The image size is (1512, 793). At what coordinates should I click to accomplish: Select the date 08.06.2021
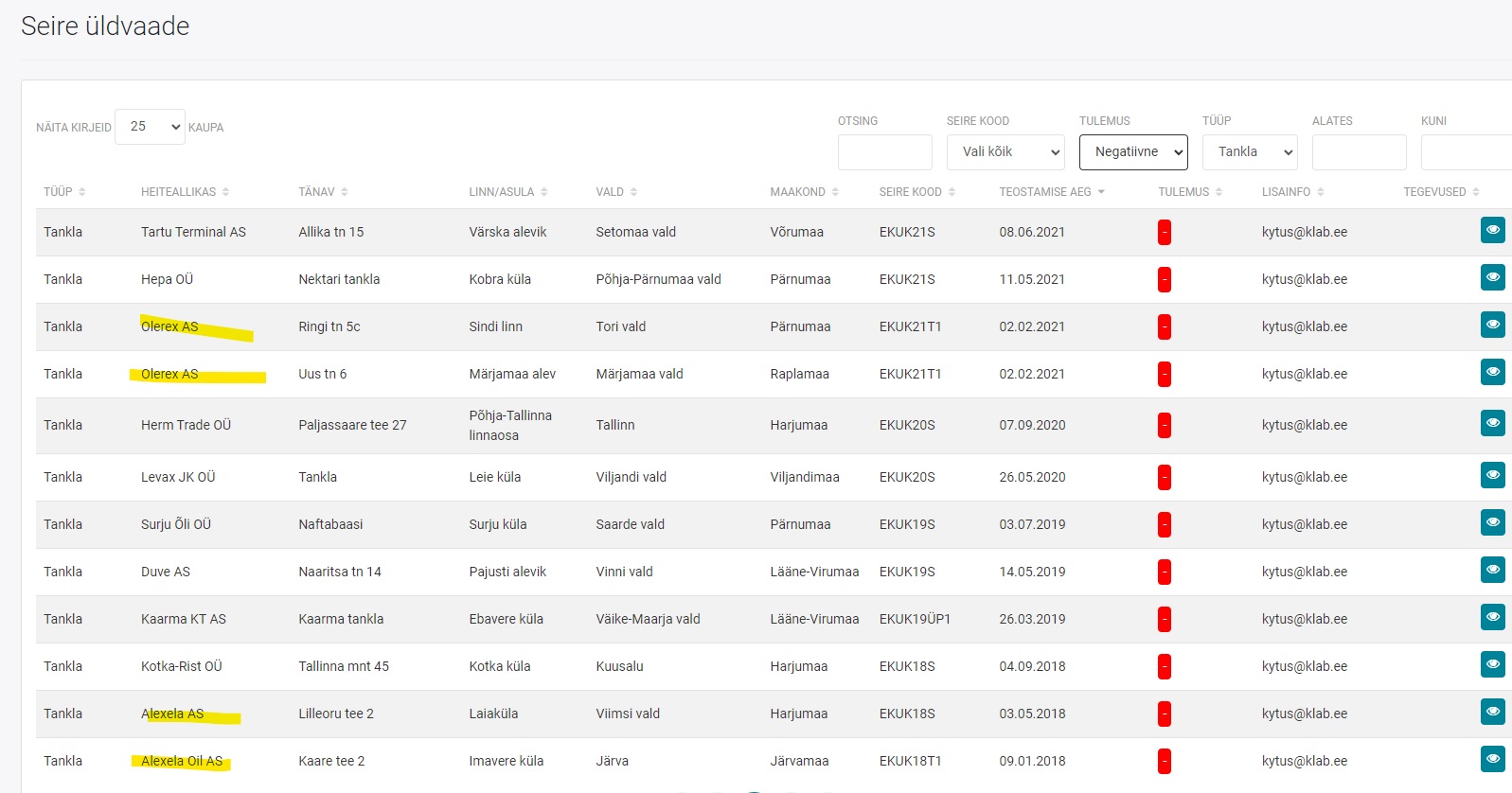pyautogui.click(x=1032, y=232)
